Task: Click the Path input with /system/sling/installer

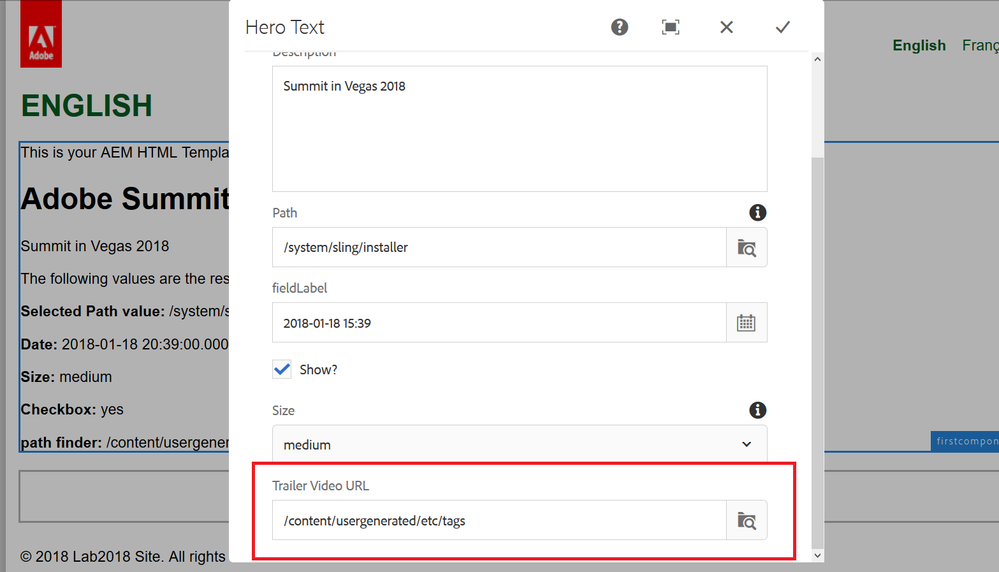Action: coord(498,247)
